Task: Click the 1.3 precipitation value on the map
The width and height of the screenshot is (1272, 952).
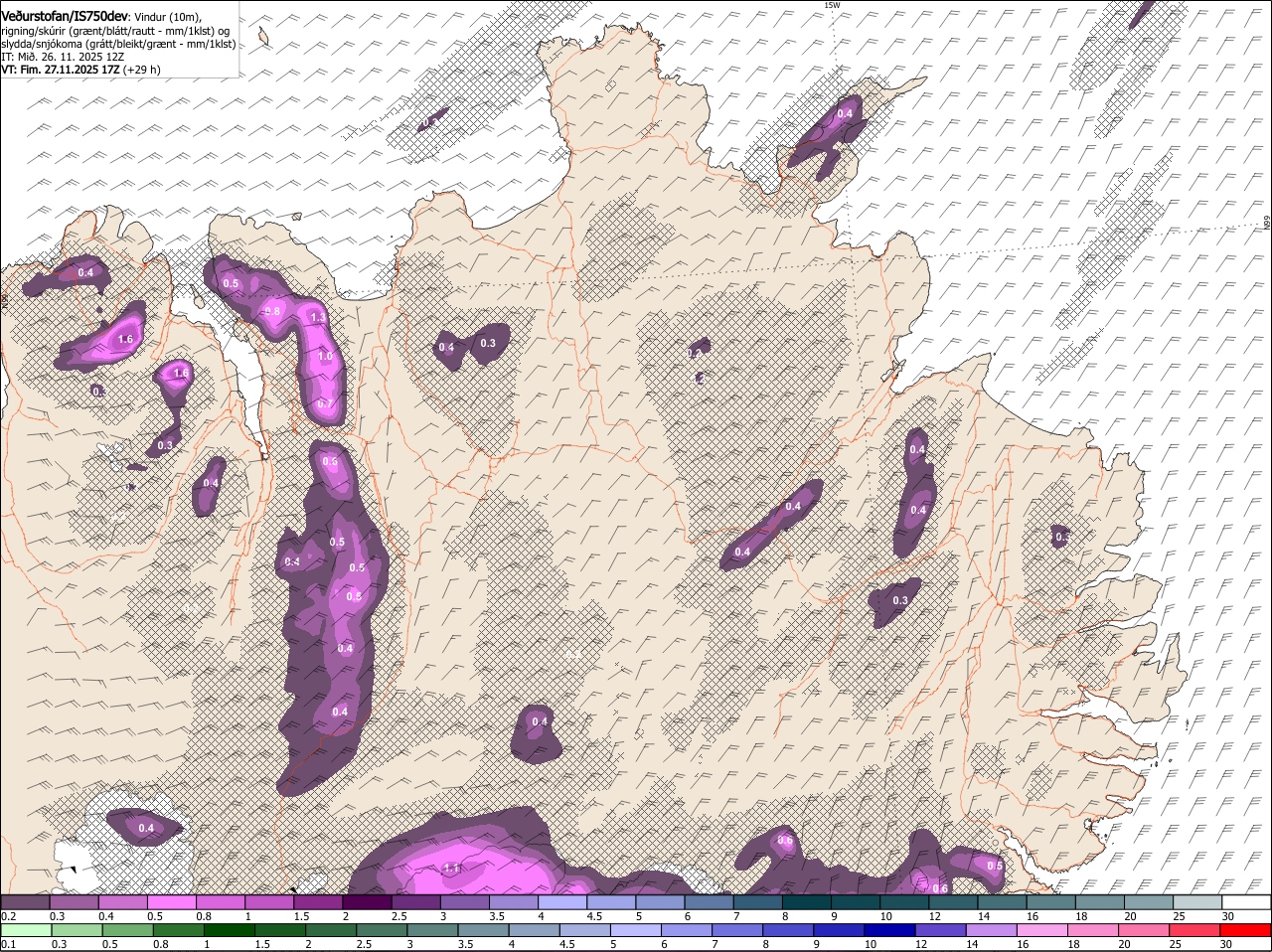Action: [318, 318]
